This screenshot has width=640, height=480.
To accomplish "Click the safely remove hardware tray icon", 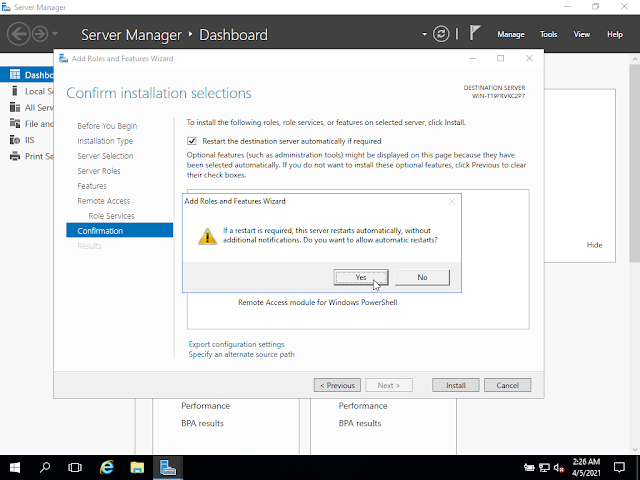I will click(529, 468).
